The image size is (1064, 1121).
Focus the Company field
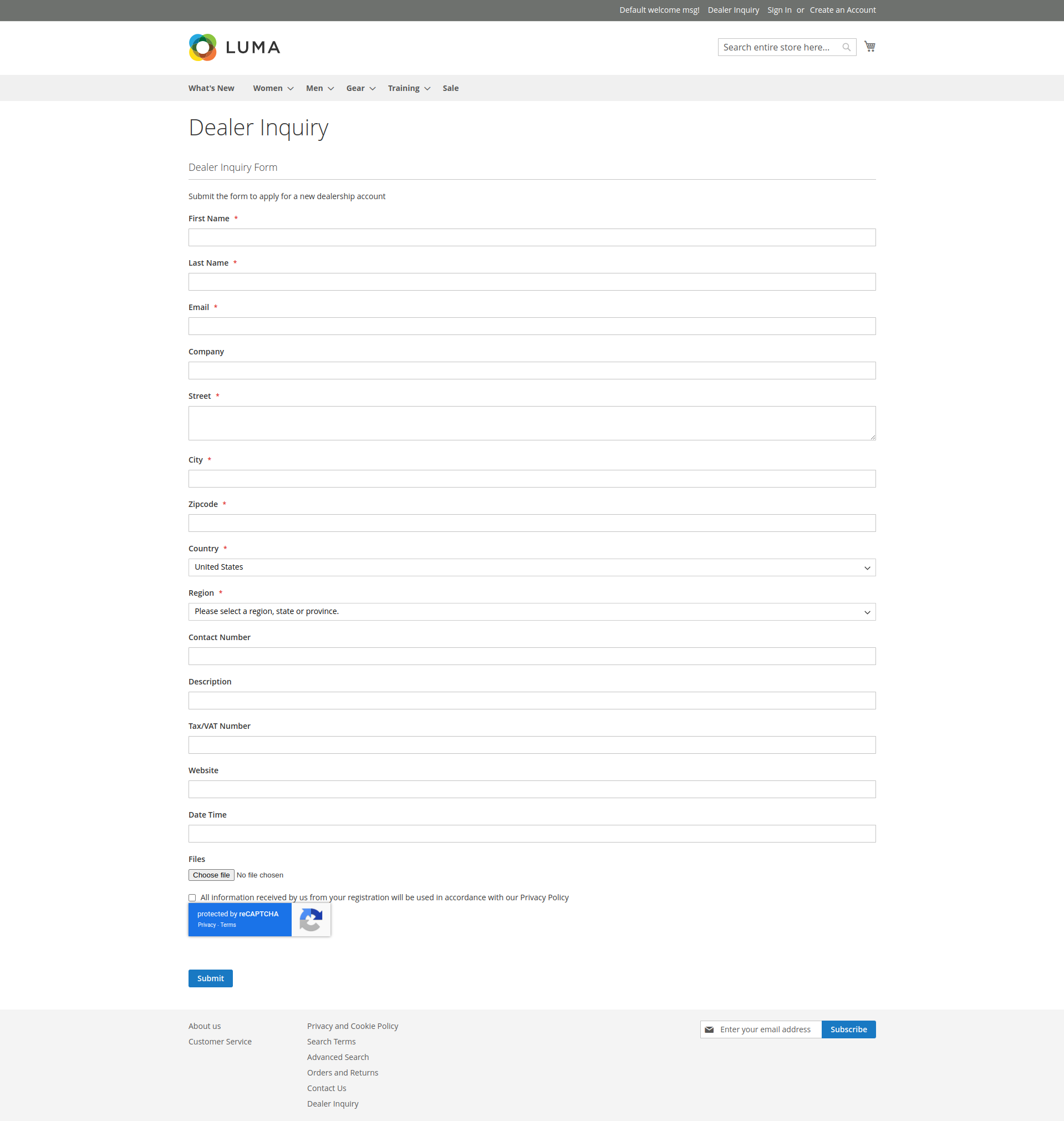coord(532,371)
